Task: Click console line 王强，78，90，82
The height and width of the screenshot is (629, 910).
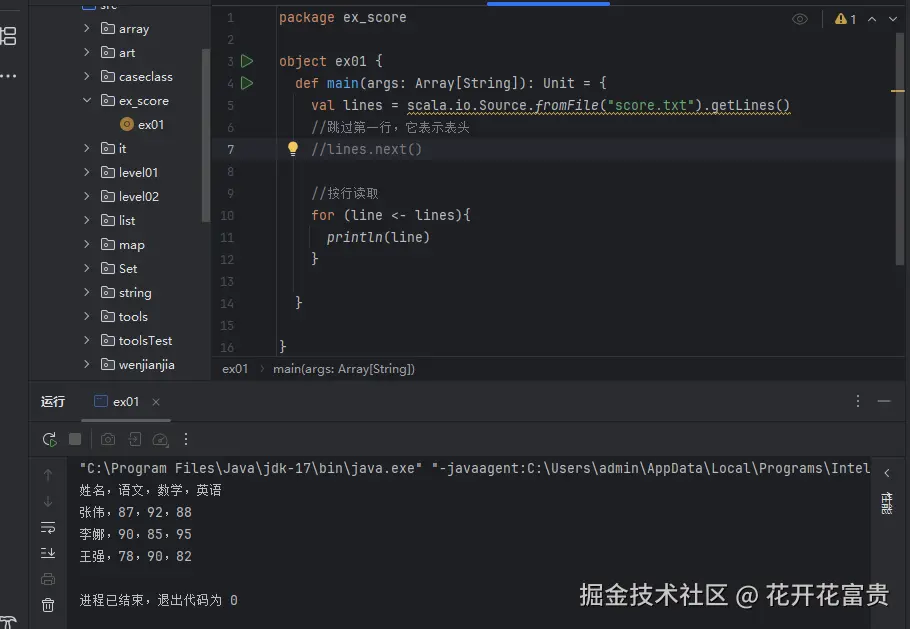Action: [135, 556]
